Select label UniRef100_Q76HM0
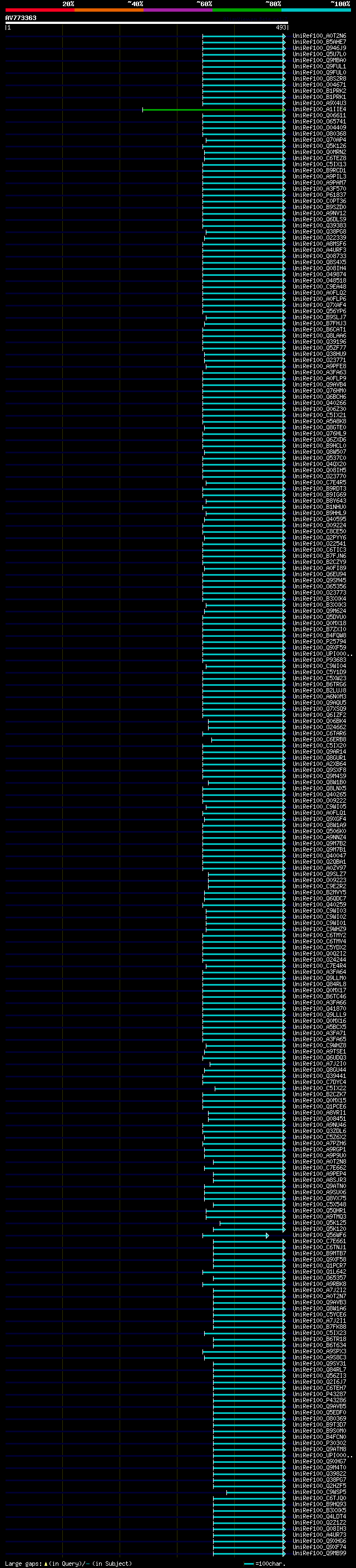The height and width of the screenshot is (1568, 356). (x=319, y=391)
